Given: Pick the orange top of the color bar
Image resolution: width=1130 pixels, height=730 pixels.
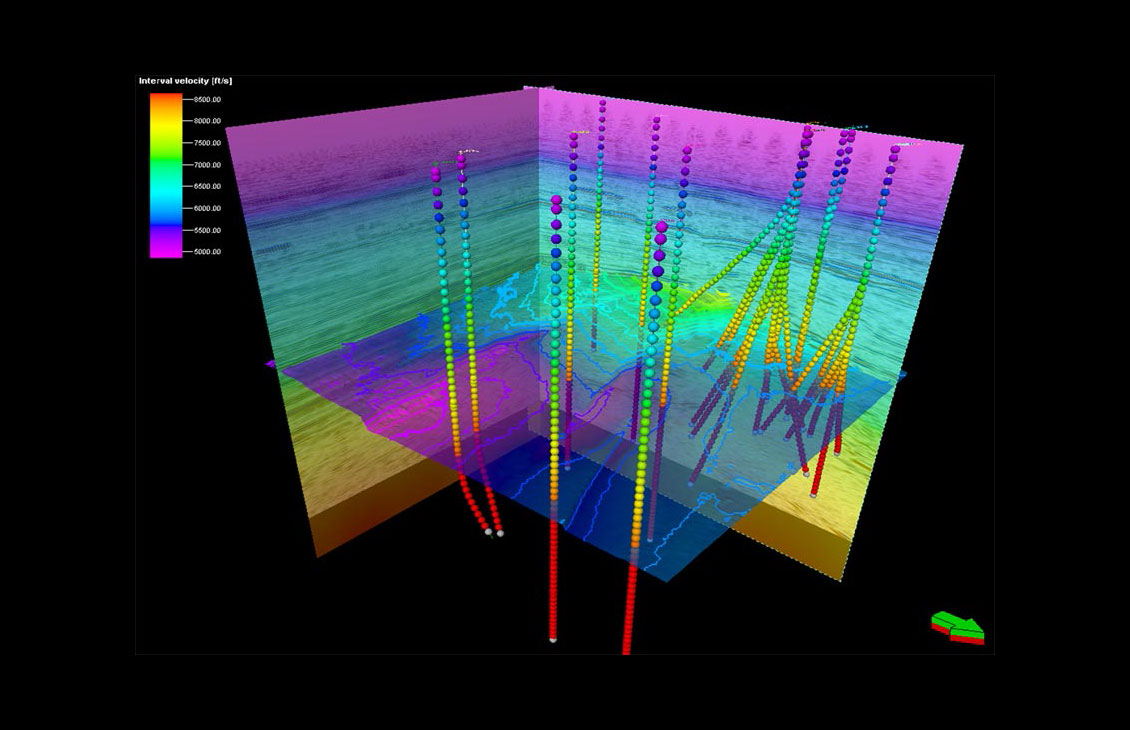Looking at the screenshot, I should (166, 100).
